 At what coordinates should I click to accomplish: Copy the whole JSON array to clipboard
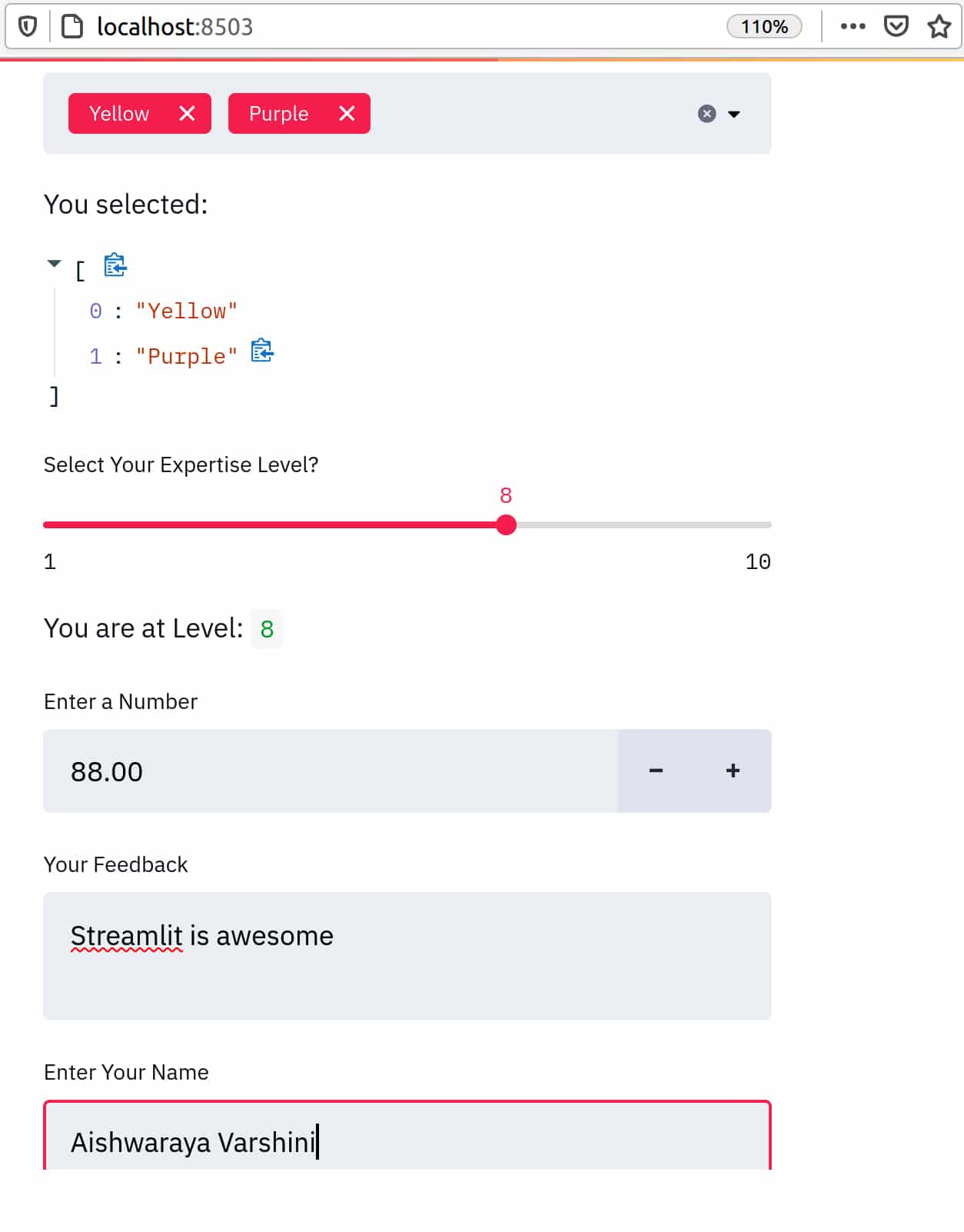pyautogui.click(x=115, y=265)
